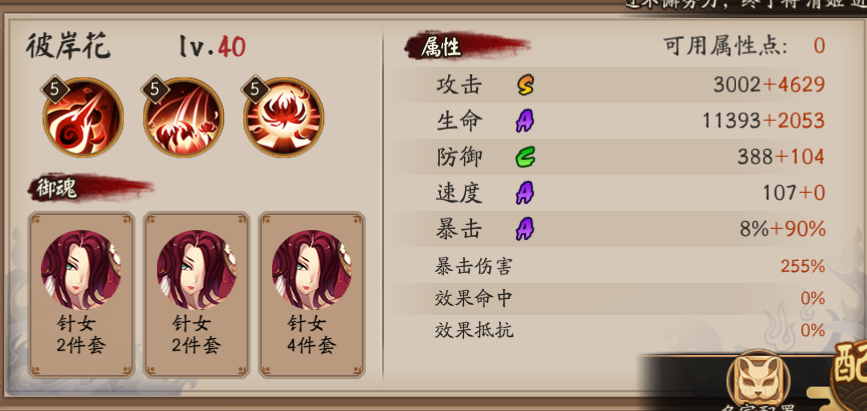Image resolution: width=867 pixels, height=411 pixels.
Task: Open the third red spider lily skill
Action: tap(284, 117)
